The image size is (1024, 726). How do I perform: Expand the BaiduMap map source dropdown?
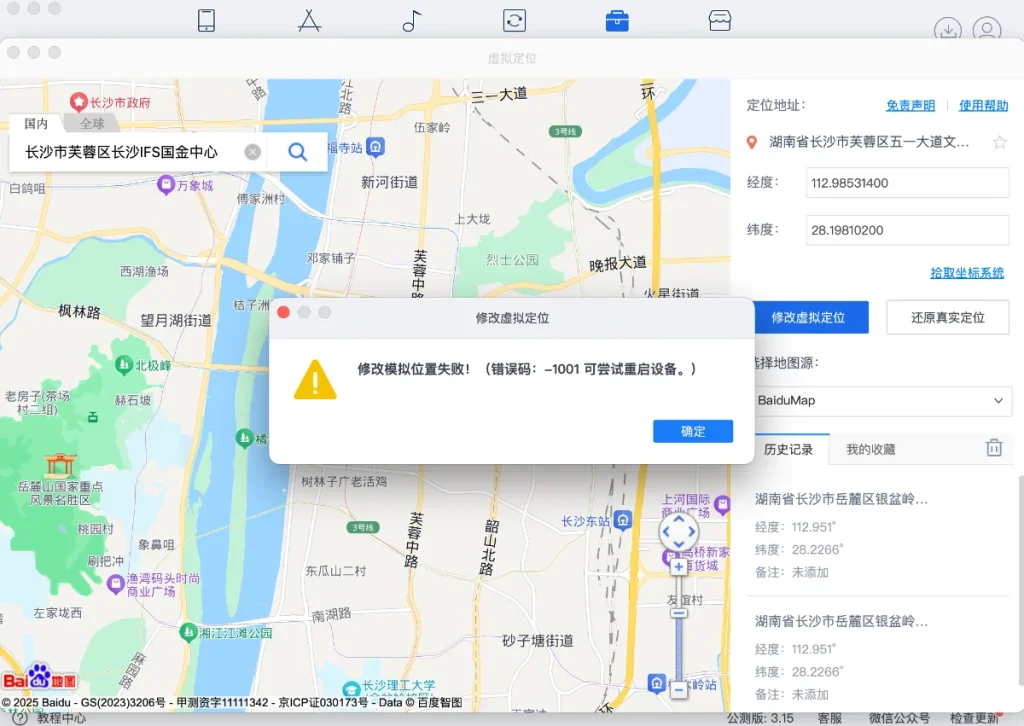(x=883, y=400)
